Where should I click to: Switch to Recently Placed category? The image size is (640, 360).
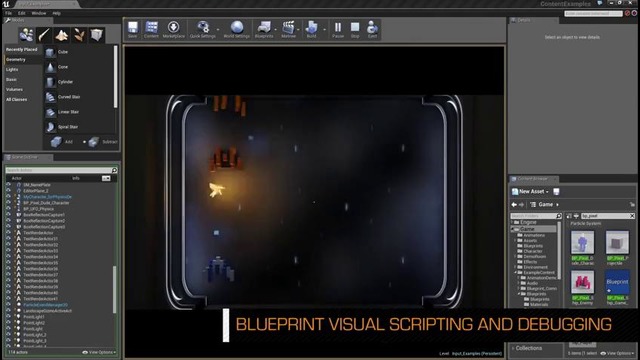(22, 49)
